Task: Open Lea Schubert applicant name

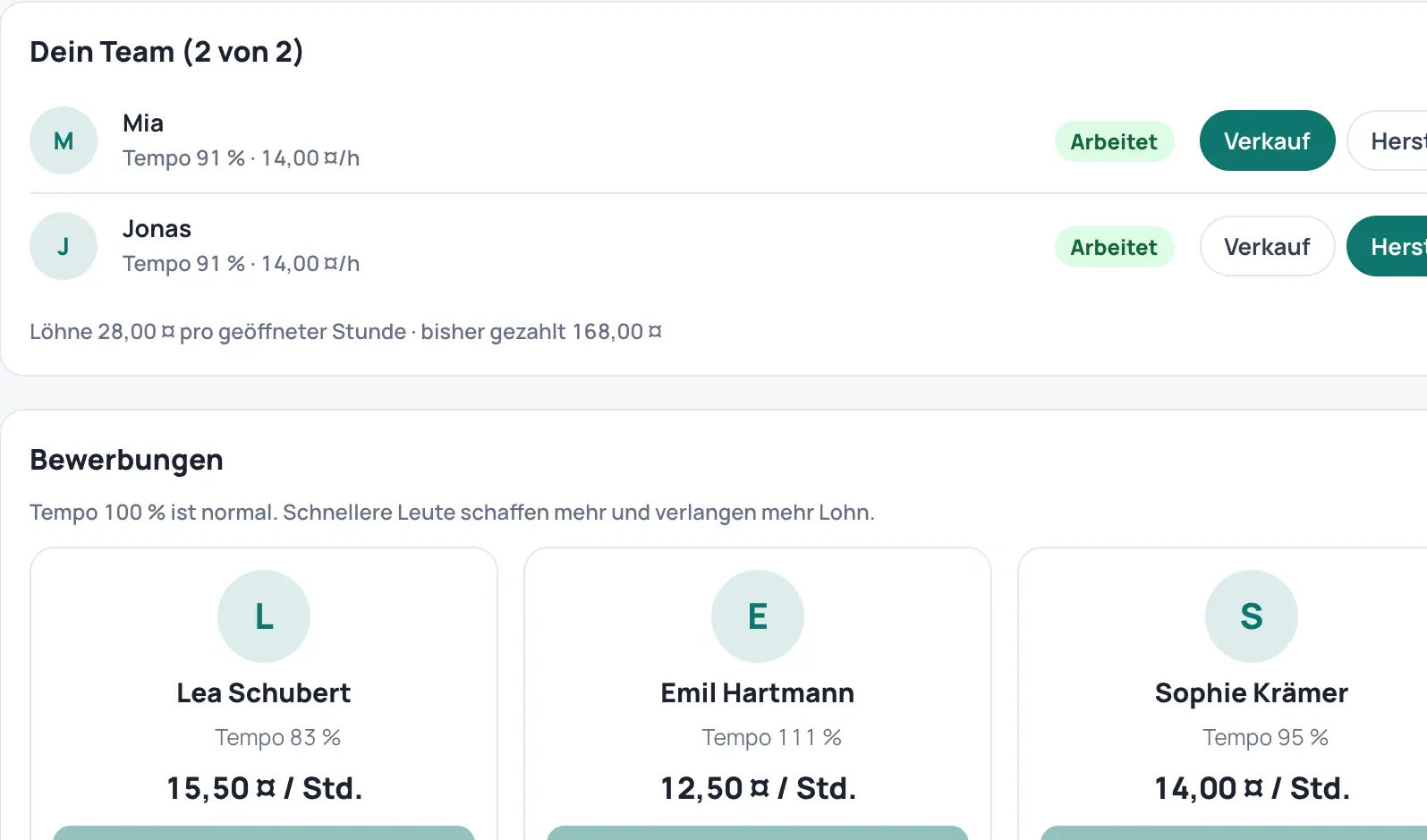Action: click(264, 692)
